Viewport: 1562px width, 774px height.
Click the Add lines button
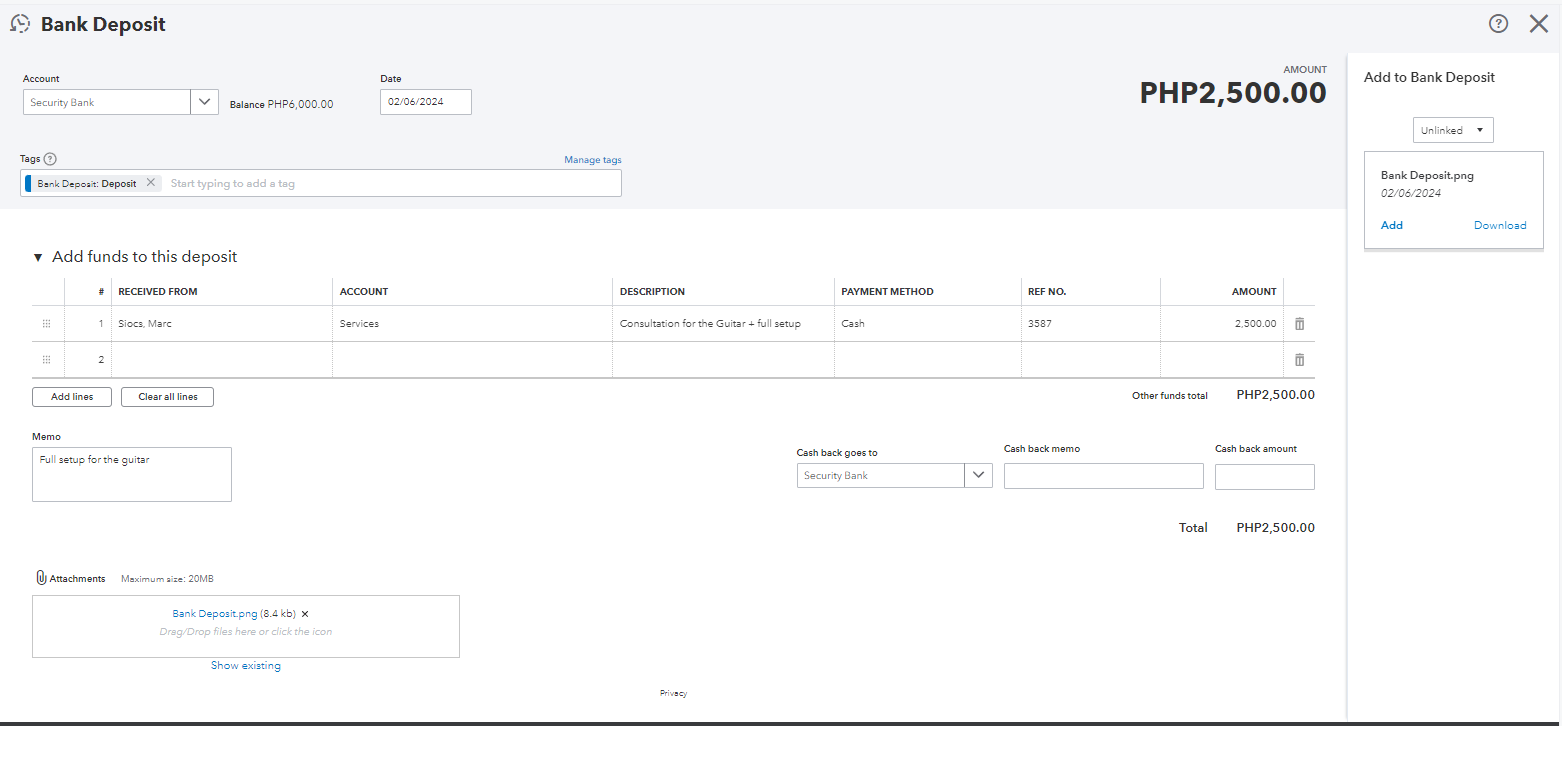coord(72,397)
